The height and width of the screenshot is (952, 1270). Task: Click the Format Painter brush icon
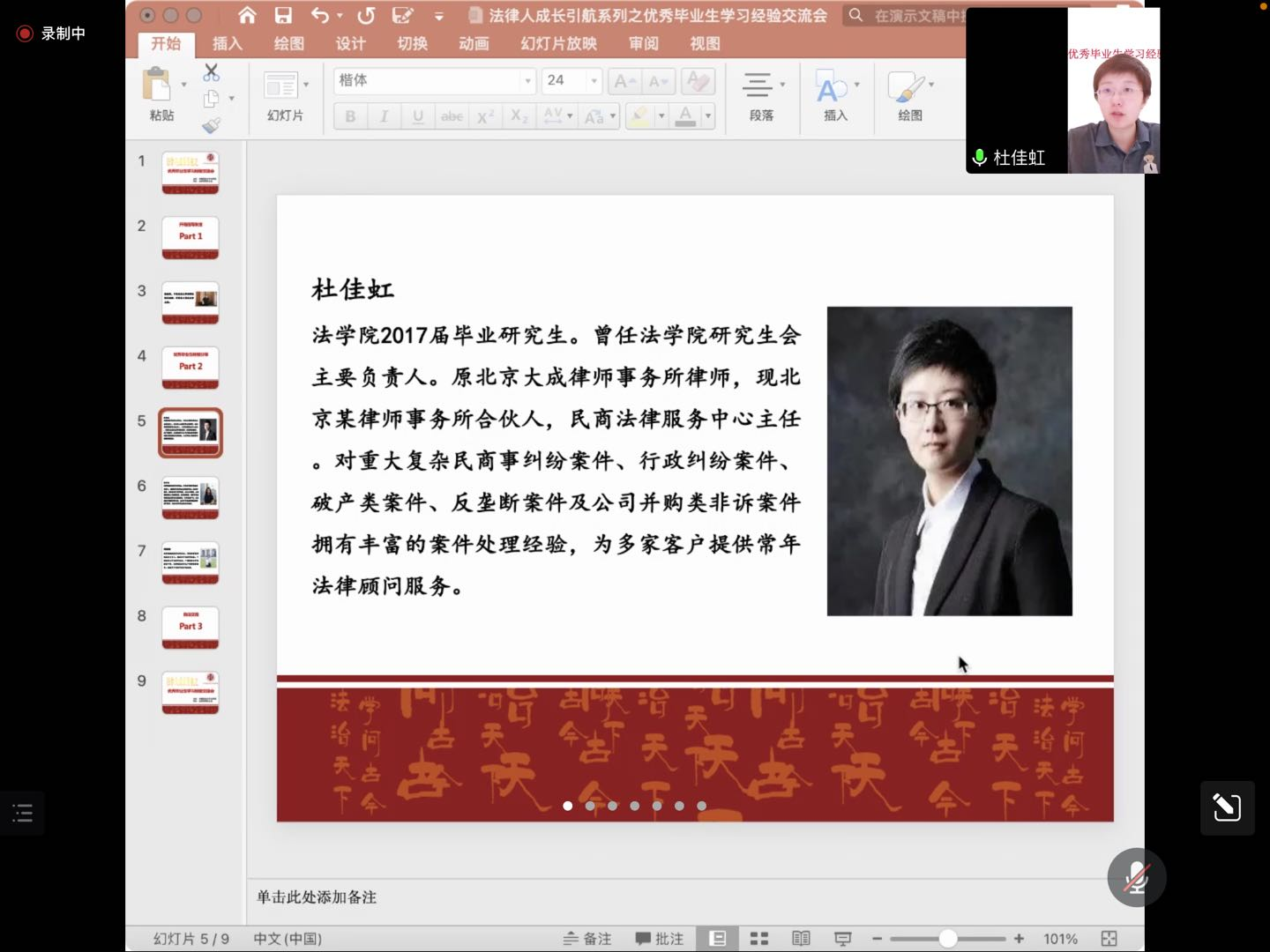click(212, 126)
